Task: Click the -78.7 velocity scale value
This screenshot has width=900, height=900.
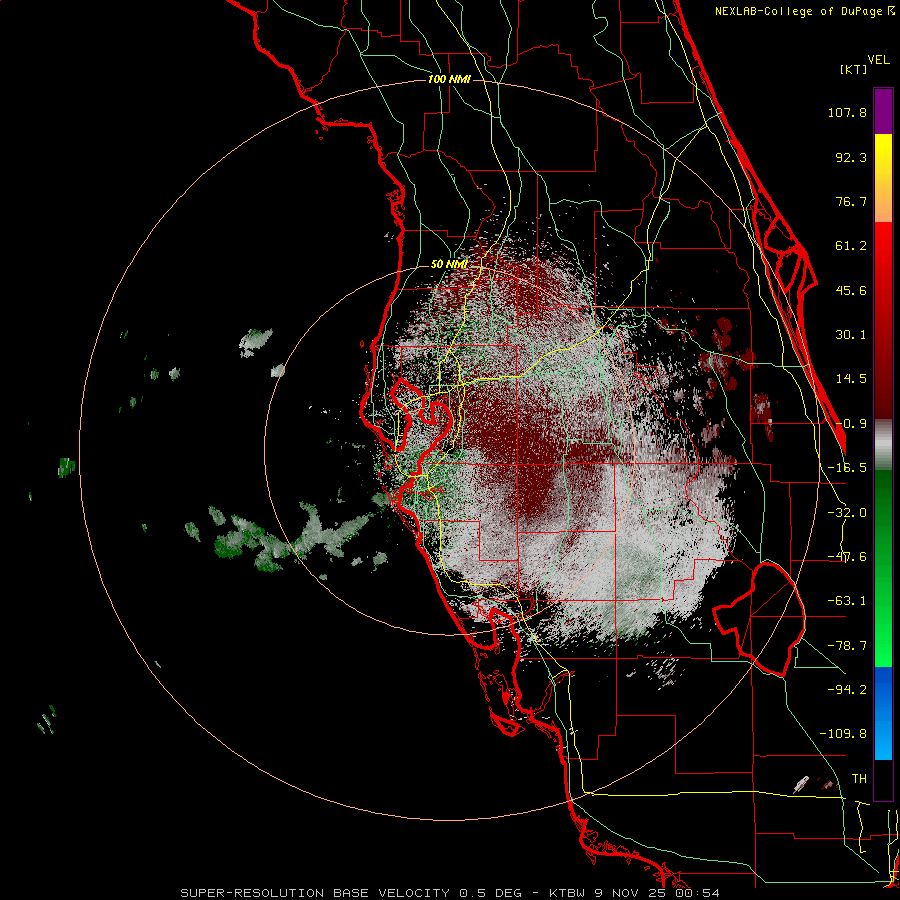Action: pos(847,646)
